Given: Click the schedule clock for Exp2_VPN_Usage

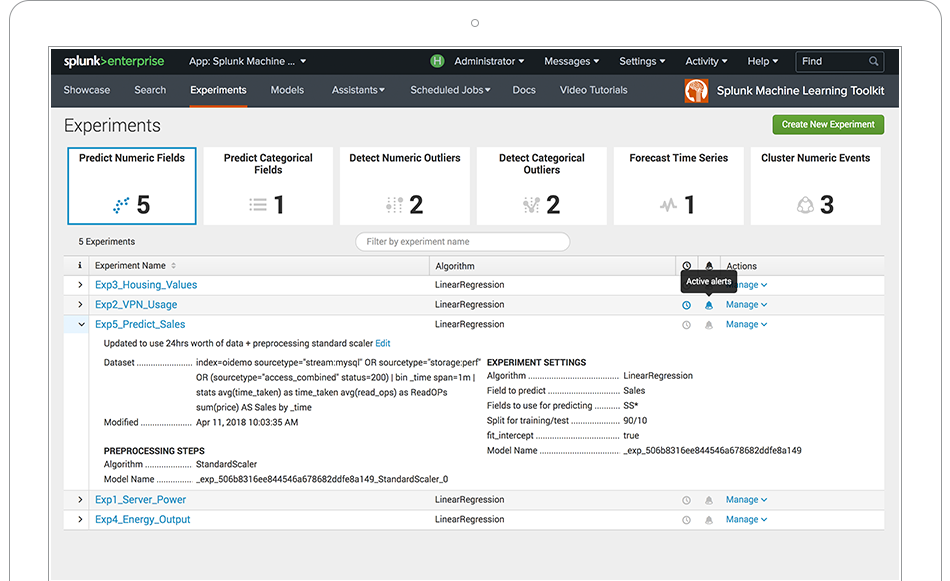Looking at the screenshot, I should 686,305.
